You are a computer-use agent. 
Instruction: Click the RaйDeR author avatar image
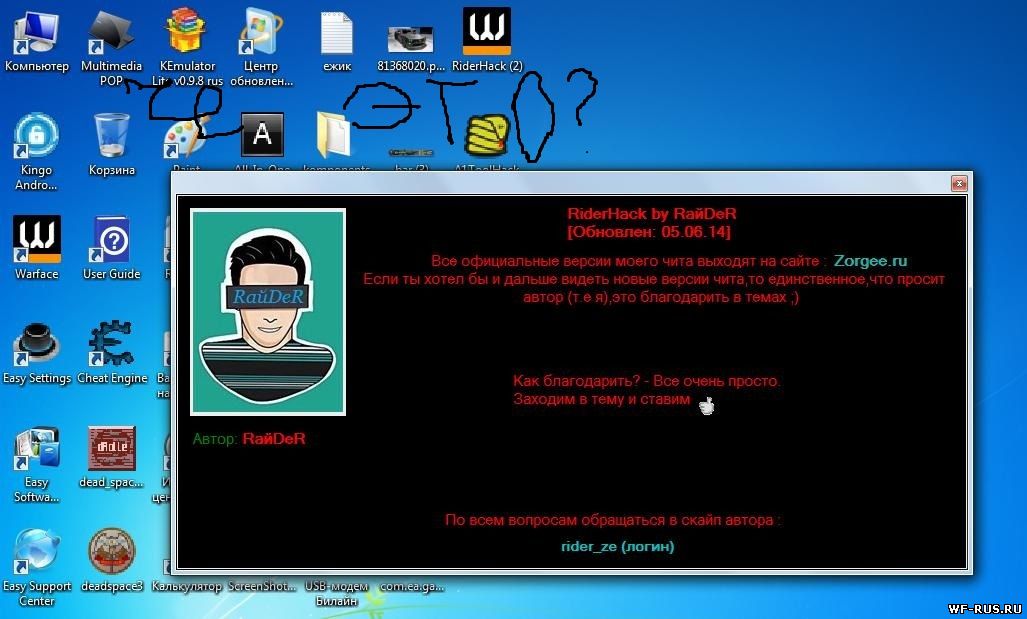pos(268,311)
